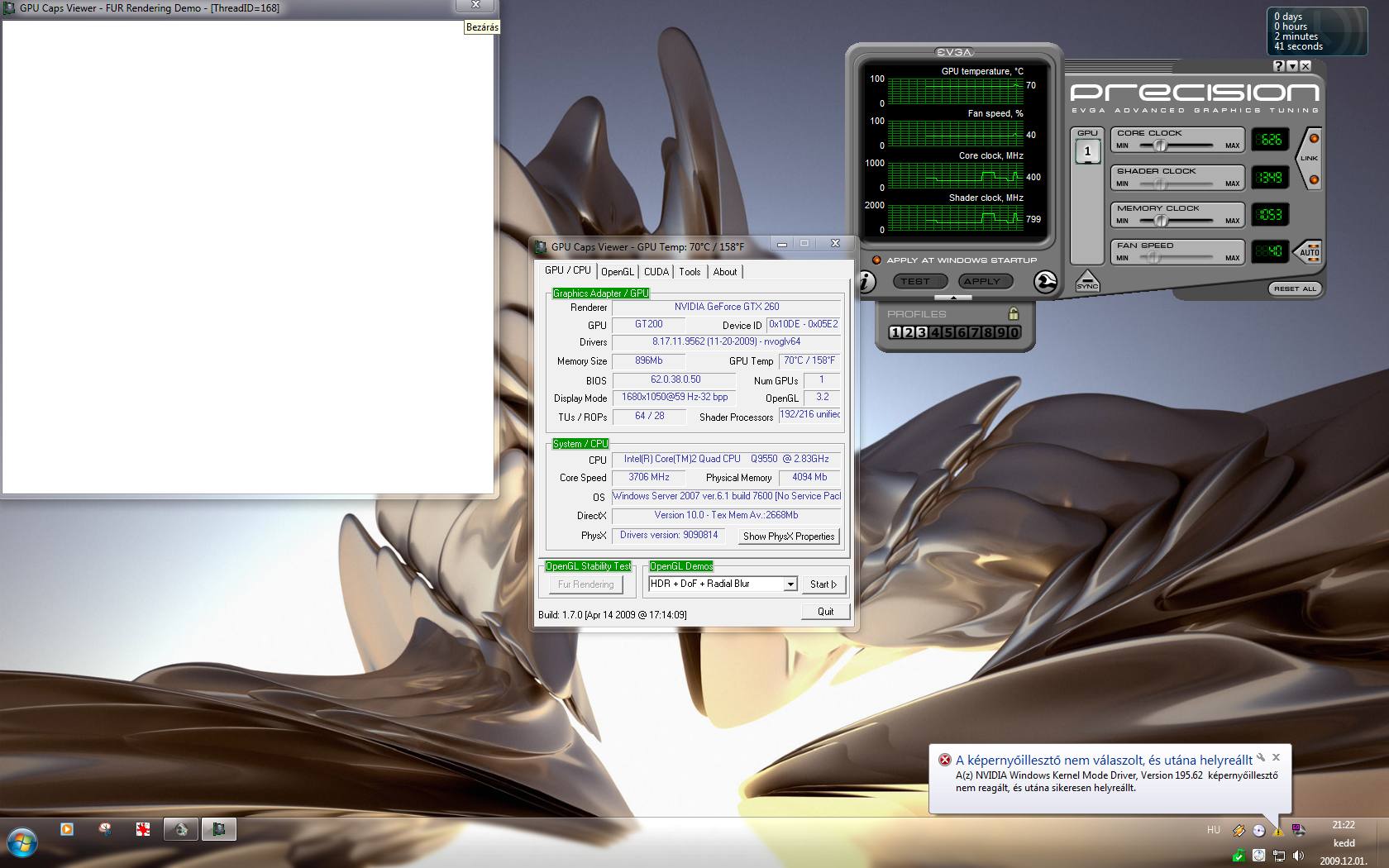Click the Core Clock slider handle

[1160, 145]
